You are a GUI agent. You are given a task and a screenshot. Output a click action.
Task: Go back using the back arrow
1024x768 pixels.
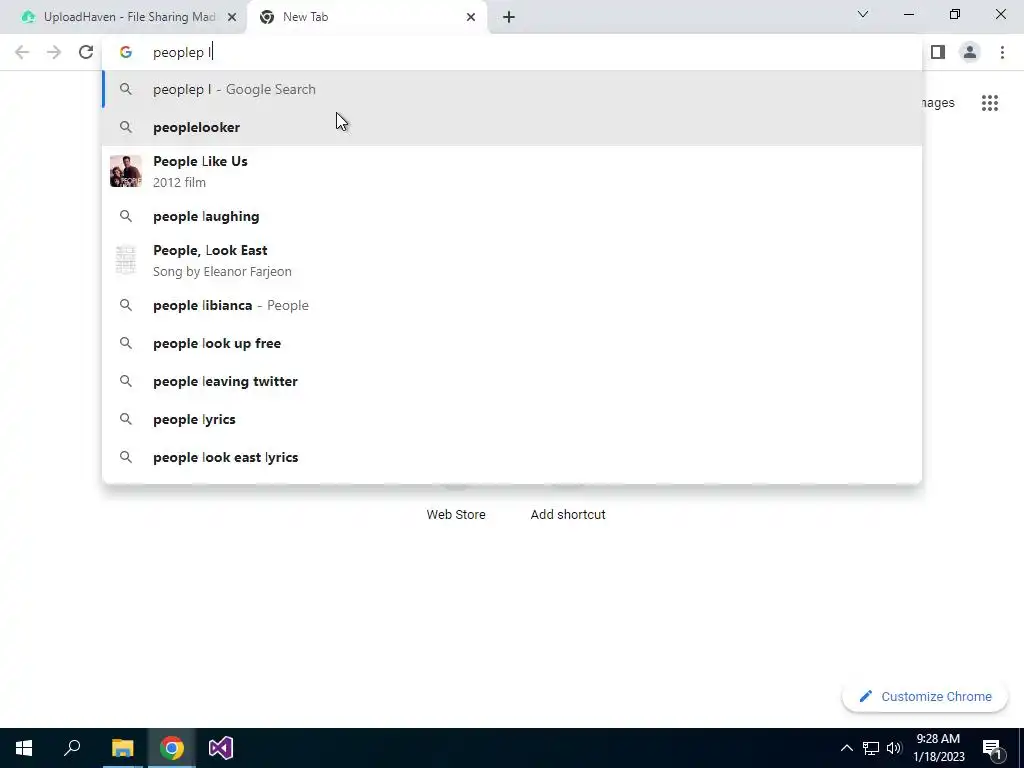pyautogui.click(x=22, y=52)
